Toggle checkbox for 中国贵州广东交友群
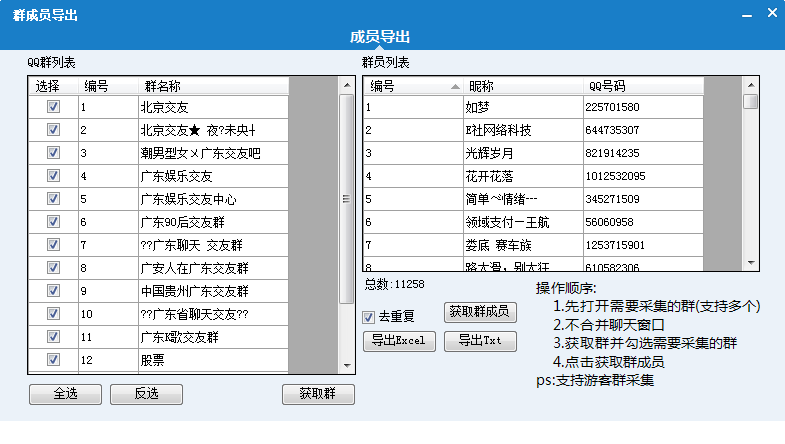The width and height of the screenshot is (785, 444). (53, 291)
